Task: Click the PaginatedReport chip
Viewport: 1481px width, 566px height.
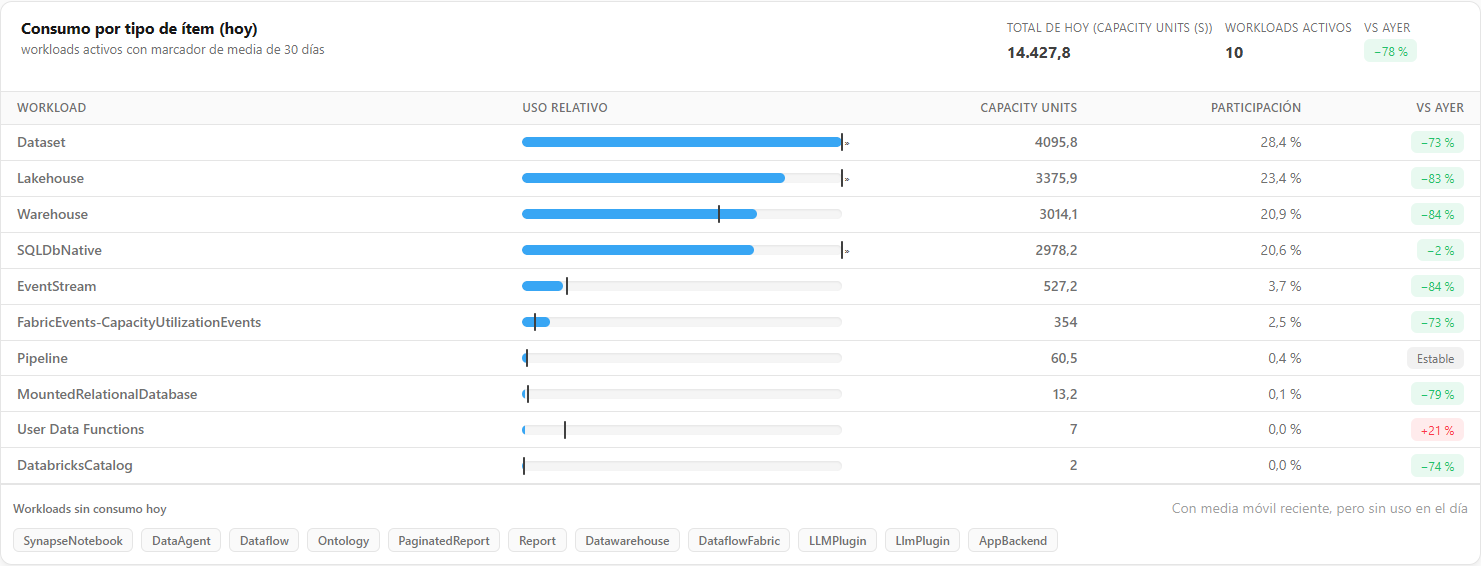Action: pos(444,540)
